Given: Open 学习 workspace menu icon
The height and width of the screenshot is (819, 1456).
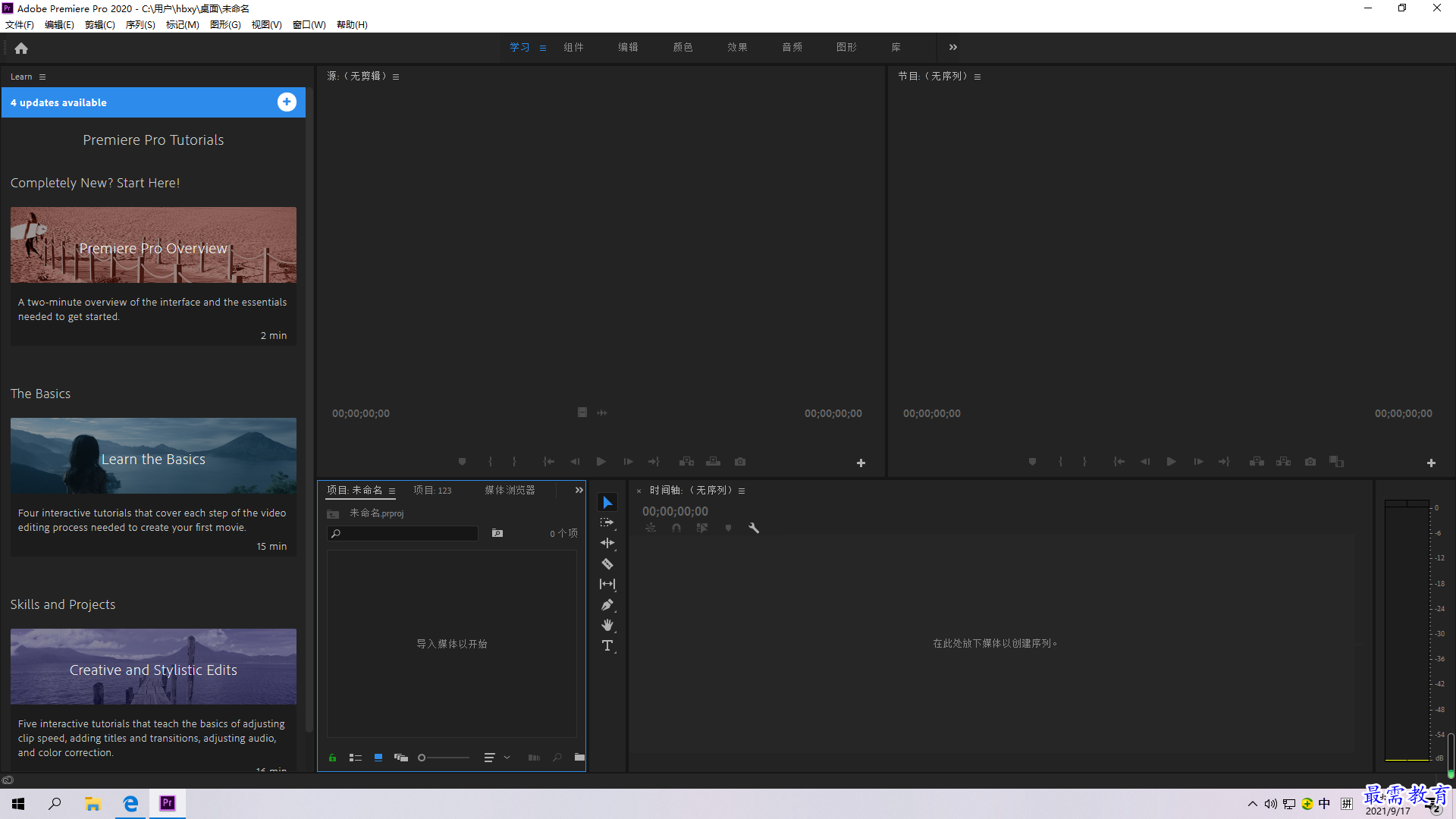Looking at the screenshot, I should coord(543,48).
